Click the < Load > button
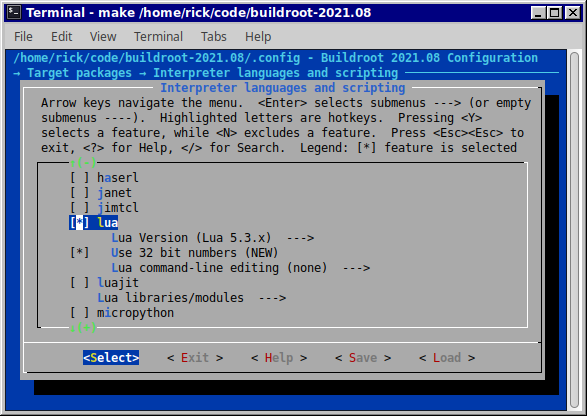 coord(447,358)
